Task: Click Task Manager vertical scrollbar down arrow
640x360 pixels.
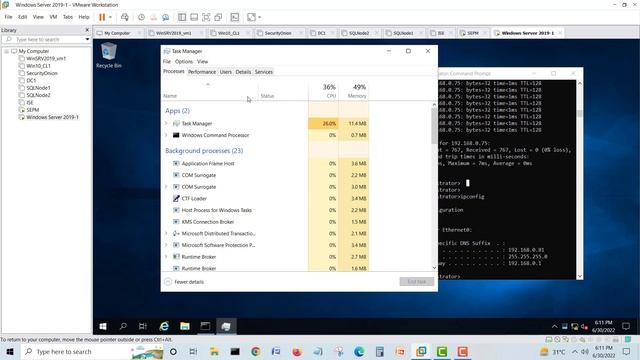Action: pos(434,268)
